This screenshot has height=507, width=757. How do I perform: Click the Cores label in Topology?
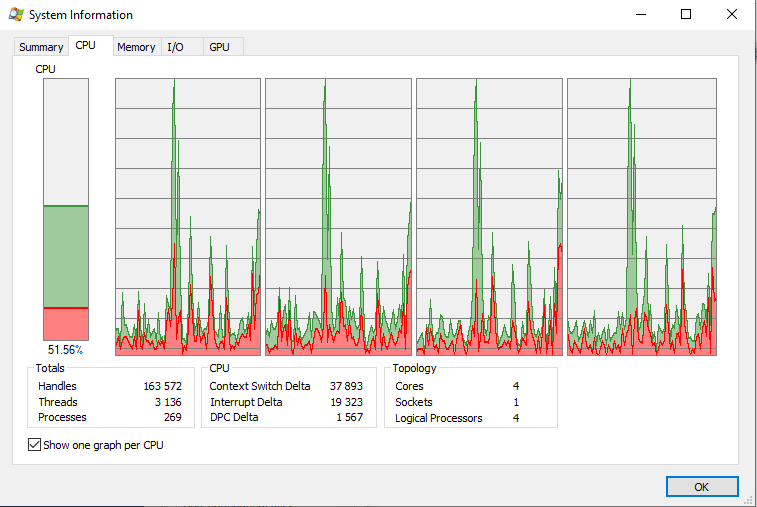coord(409,386)
